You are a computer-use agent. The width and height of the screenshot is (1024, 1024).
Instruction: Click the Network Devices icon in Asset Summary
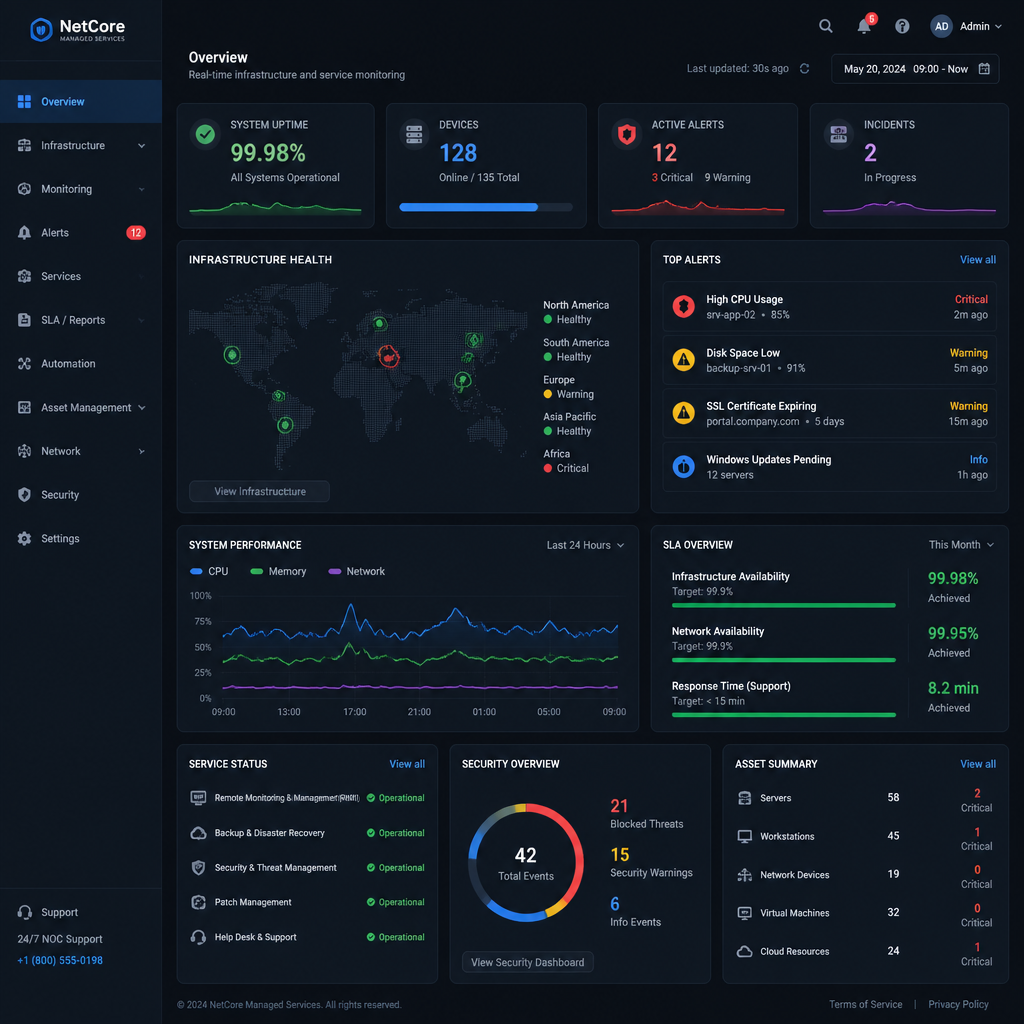click(x=744, y=875)
